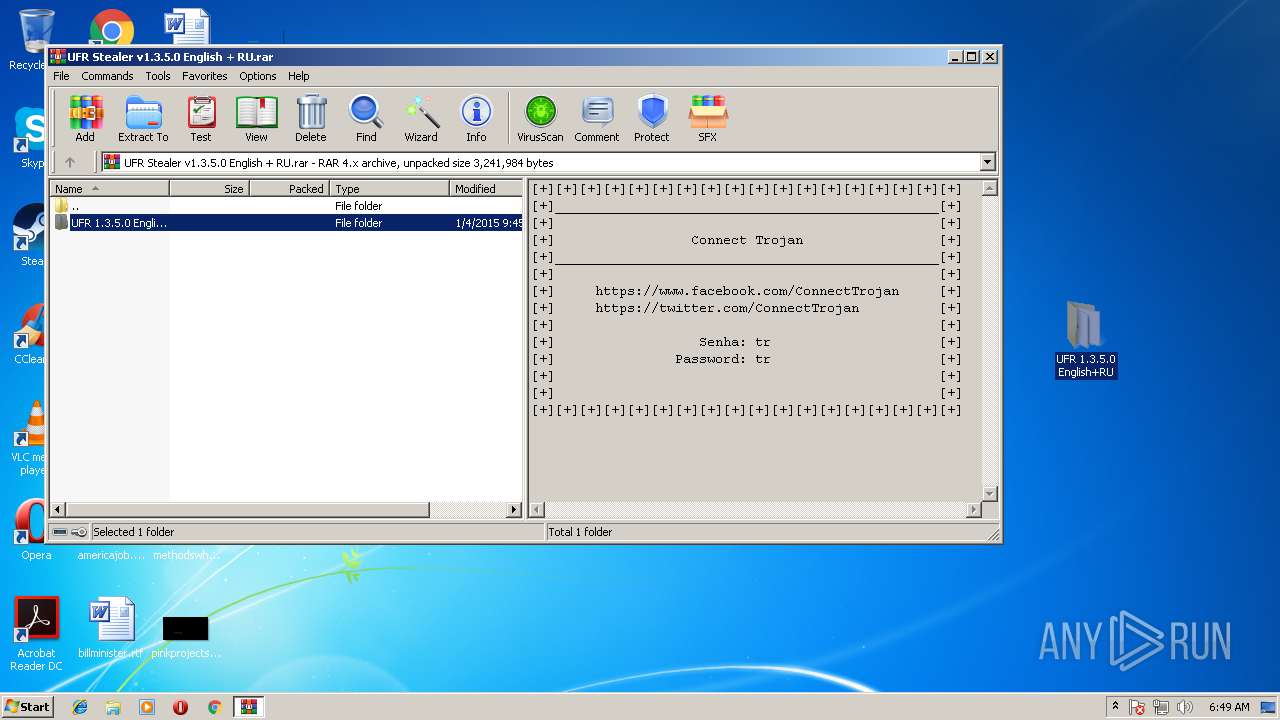Sort by Packed column header
Screen dimensions: 1280x720
tap(289, 188)
